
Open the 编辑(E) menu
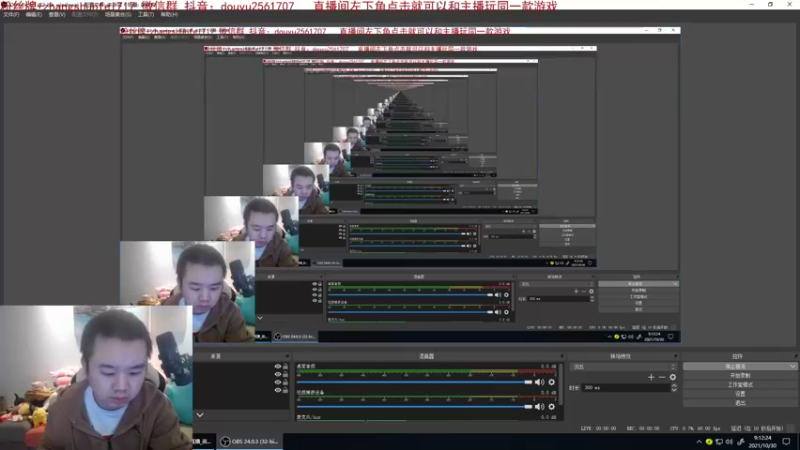[34, 15]
